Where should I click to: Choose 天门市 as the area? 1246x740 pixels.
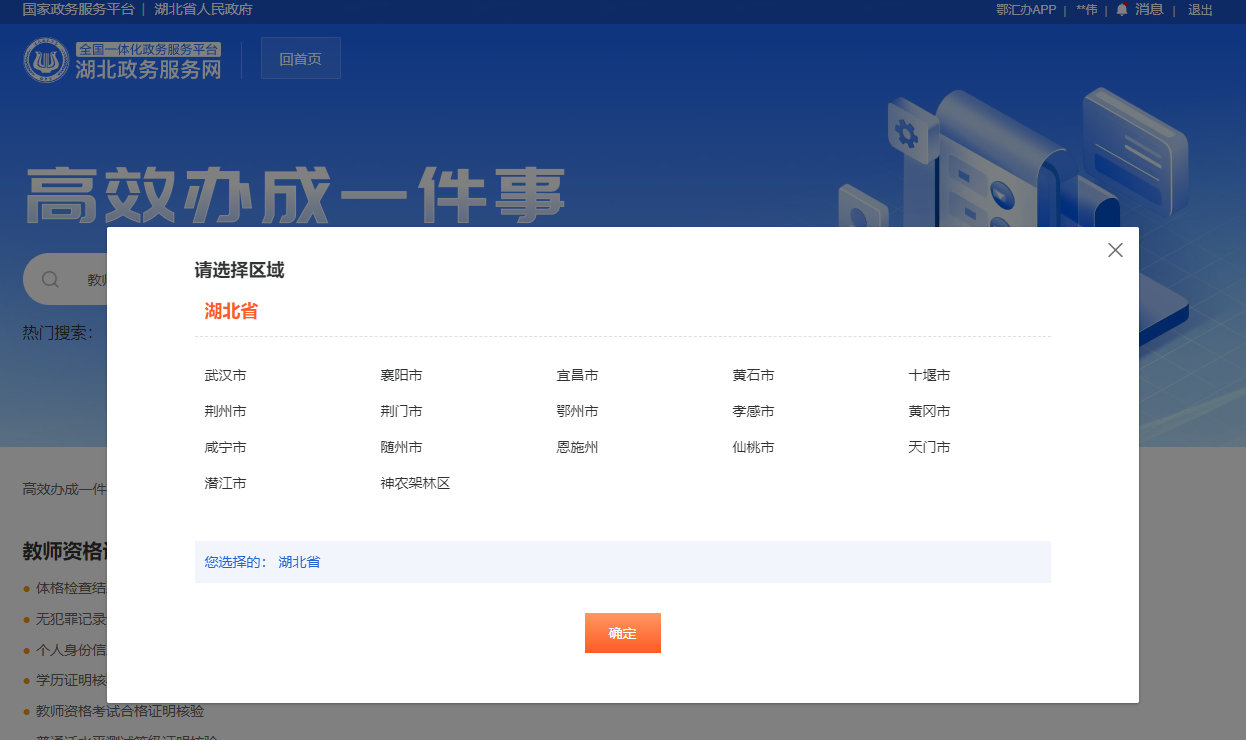coord(929,447)
